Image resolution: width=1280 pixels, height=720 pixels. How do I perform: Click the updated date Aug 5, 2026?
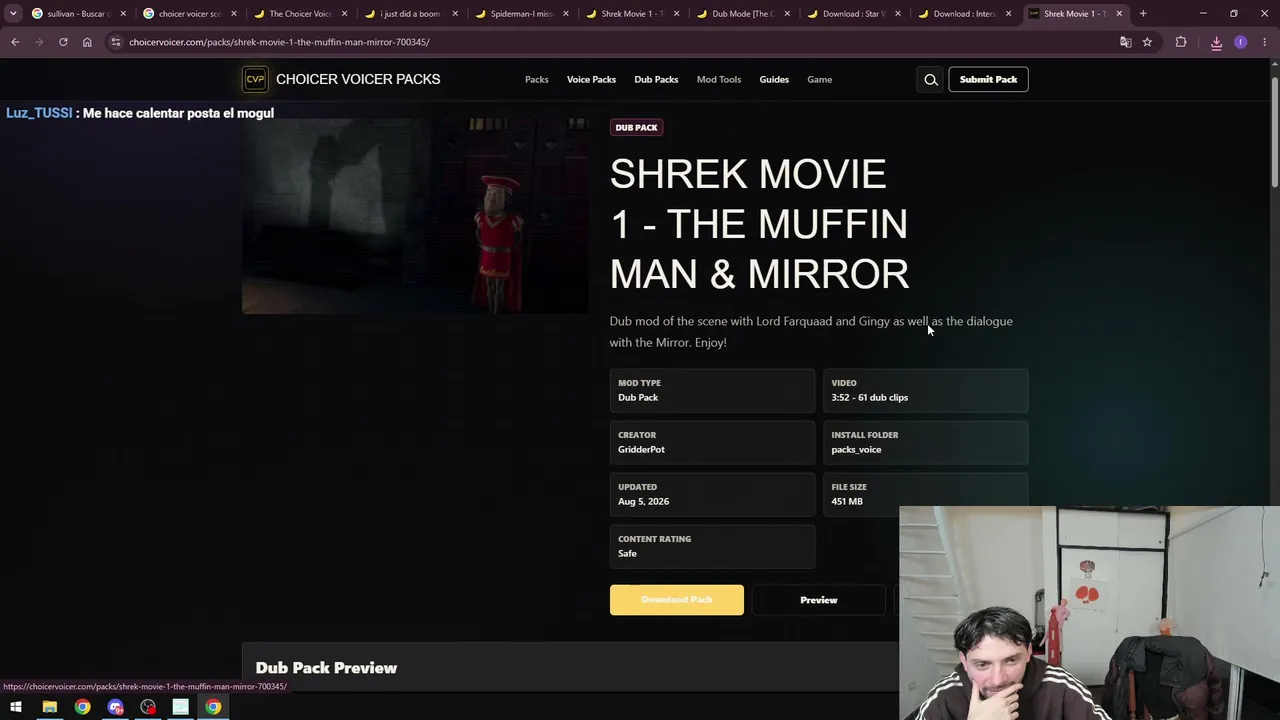click(644, 502)
